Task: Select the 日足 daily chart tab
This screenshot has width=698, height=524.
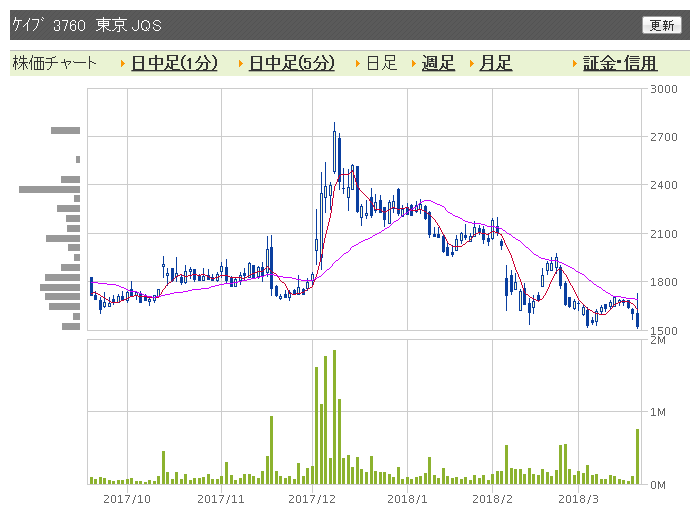Action: (x=381, y=63)
